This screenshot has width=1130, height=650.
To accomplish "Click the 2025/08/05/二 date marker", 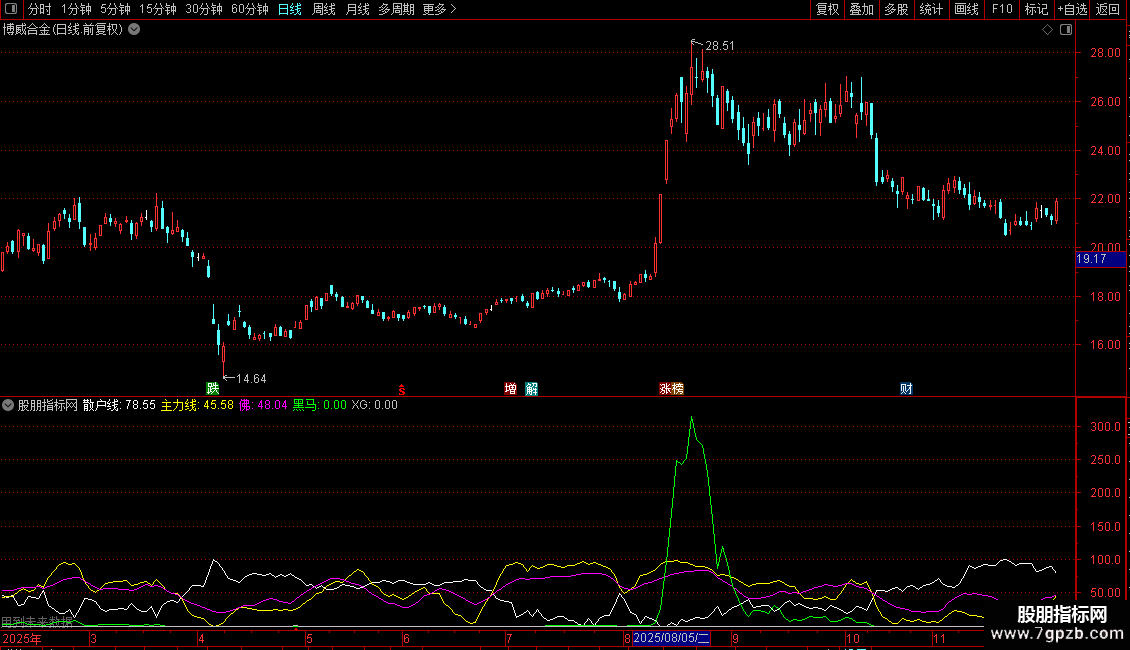I will pos(672,638).
